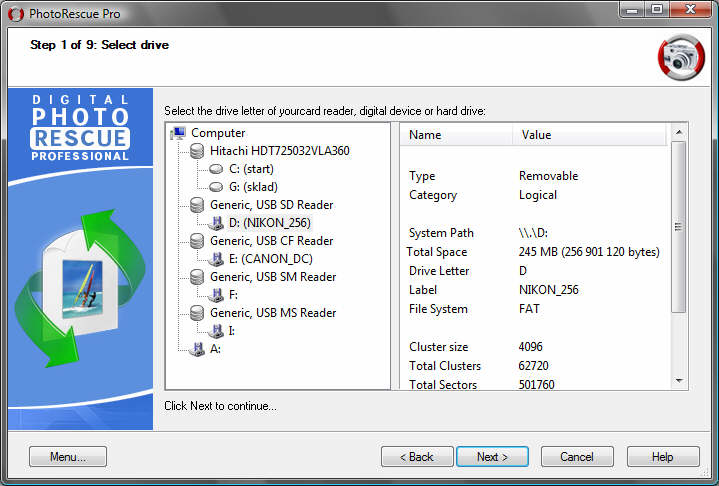Click the A: floppy drive icon
The width and height of the screenshot is (719, 486).
(x=197, y=349)
